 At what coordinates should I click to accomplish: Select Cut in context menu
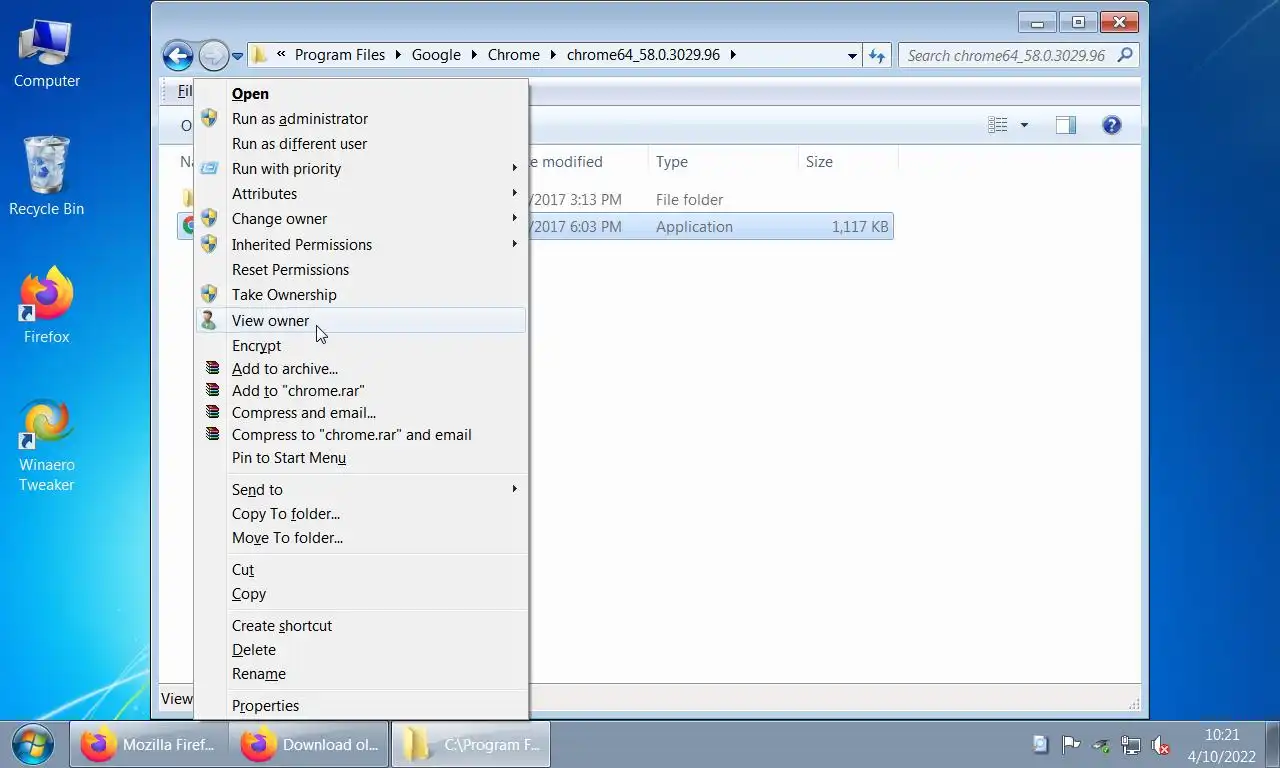(x=361, y=569)
